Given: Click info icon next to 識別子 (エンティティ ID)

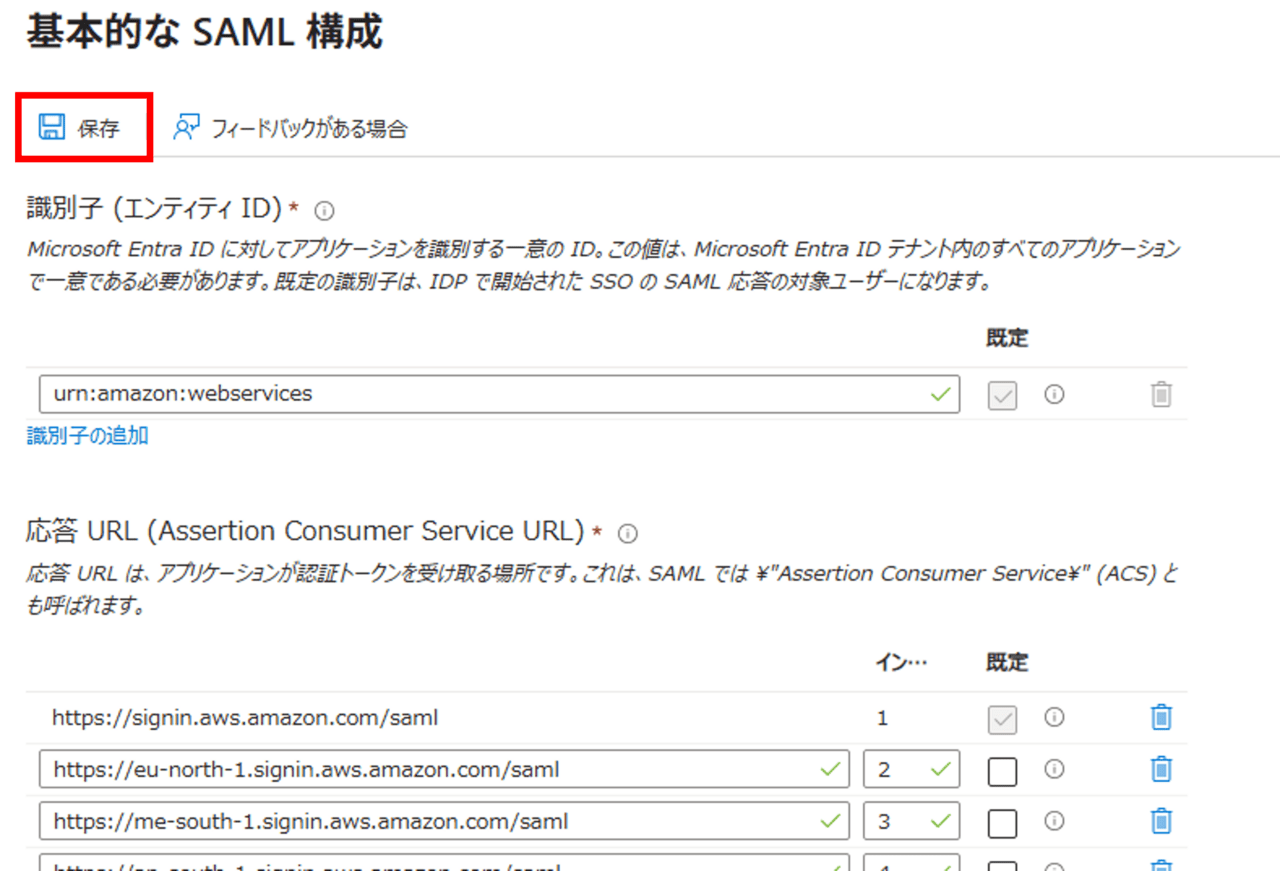Looking at the screenshot, I should click(x=324, y=211).
